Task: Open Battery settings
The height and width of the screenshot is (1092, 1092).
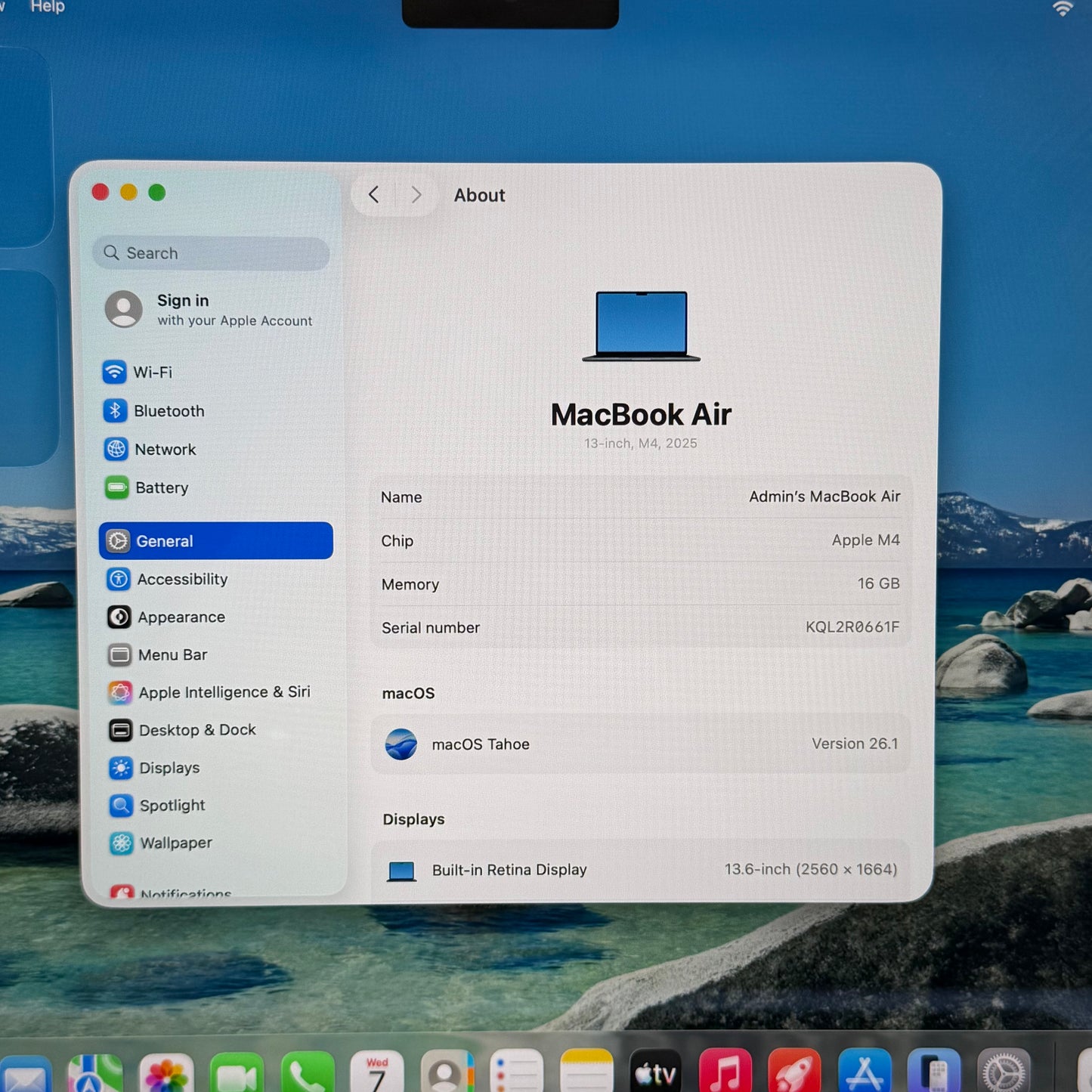Action: (162, 487)
